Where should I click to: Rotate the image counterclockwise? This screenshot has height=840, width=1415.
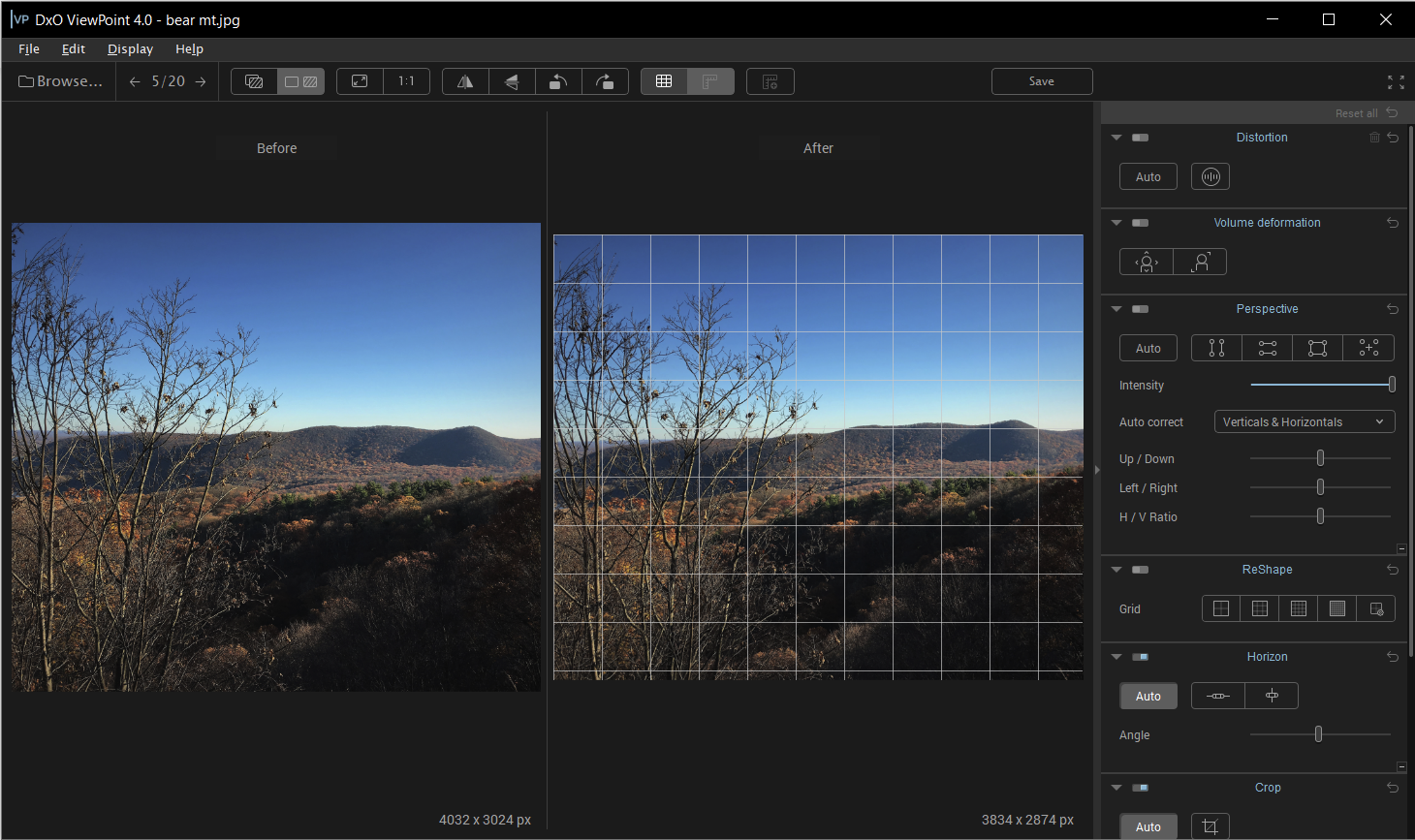coord(558,81)
